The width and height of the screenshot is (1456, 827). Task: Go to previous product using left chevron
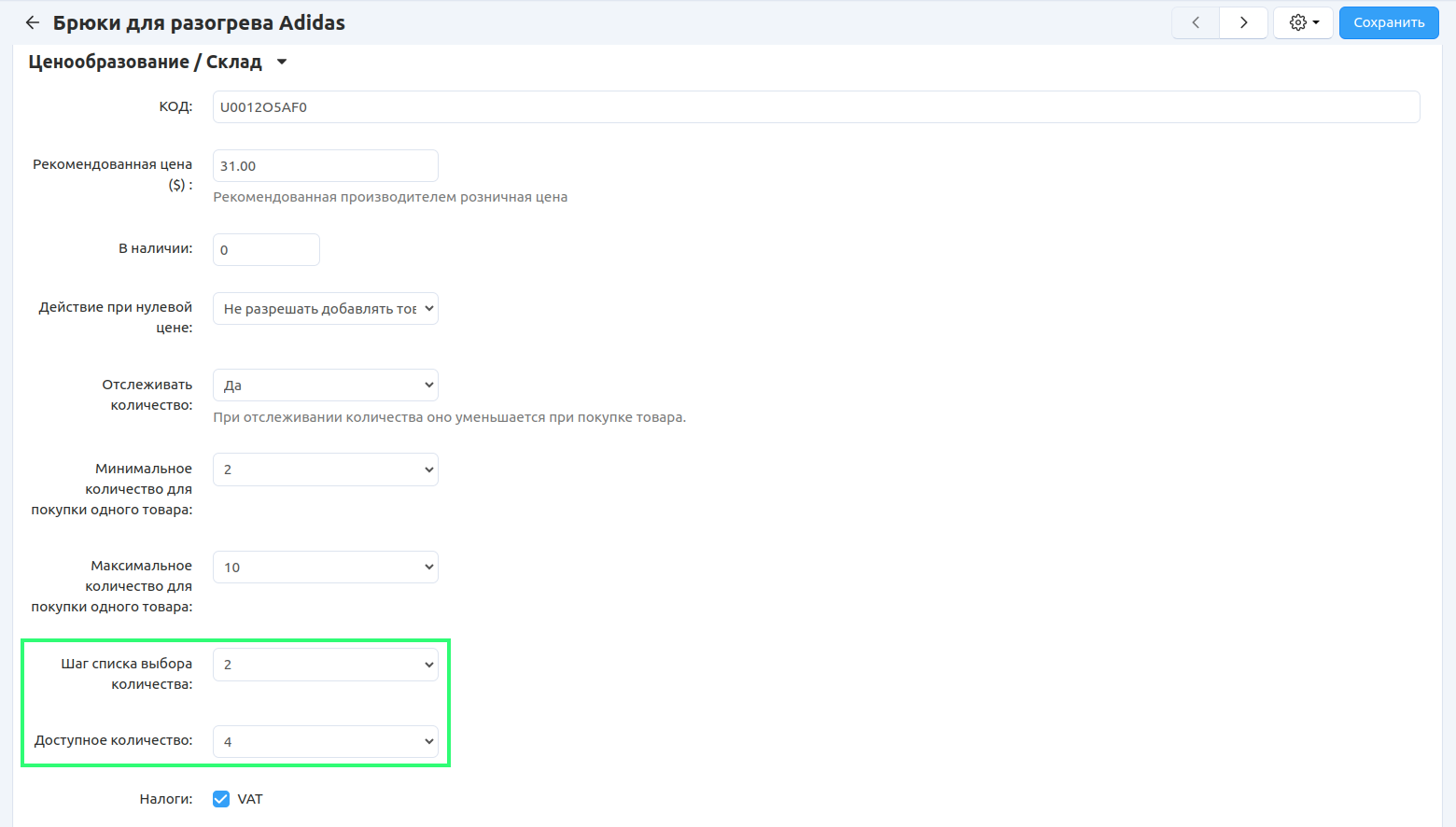click(x=1196, y=22)
